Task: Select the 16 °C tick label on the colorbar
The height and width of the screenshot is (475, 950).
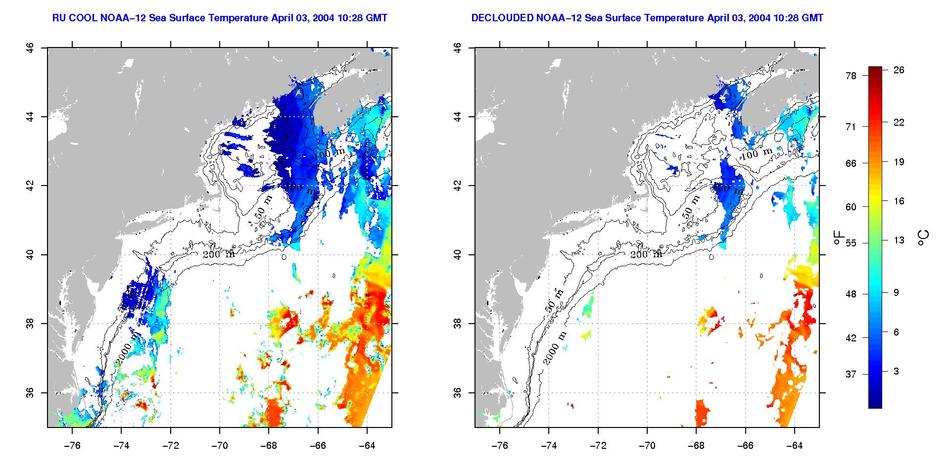Action: click(899, 201)
